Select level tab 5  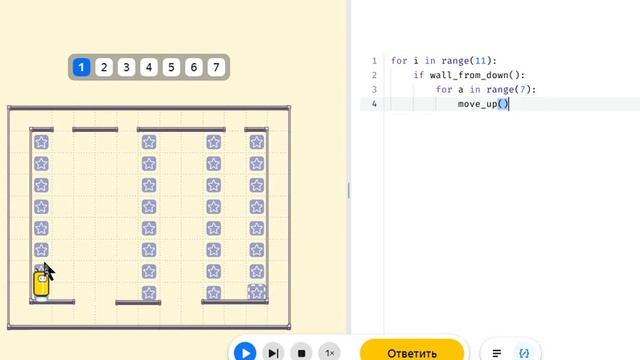pos(171,67)
